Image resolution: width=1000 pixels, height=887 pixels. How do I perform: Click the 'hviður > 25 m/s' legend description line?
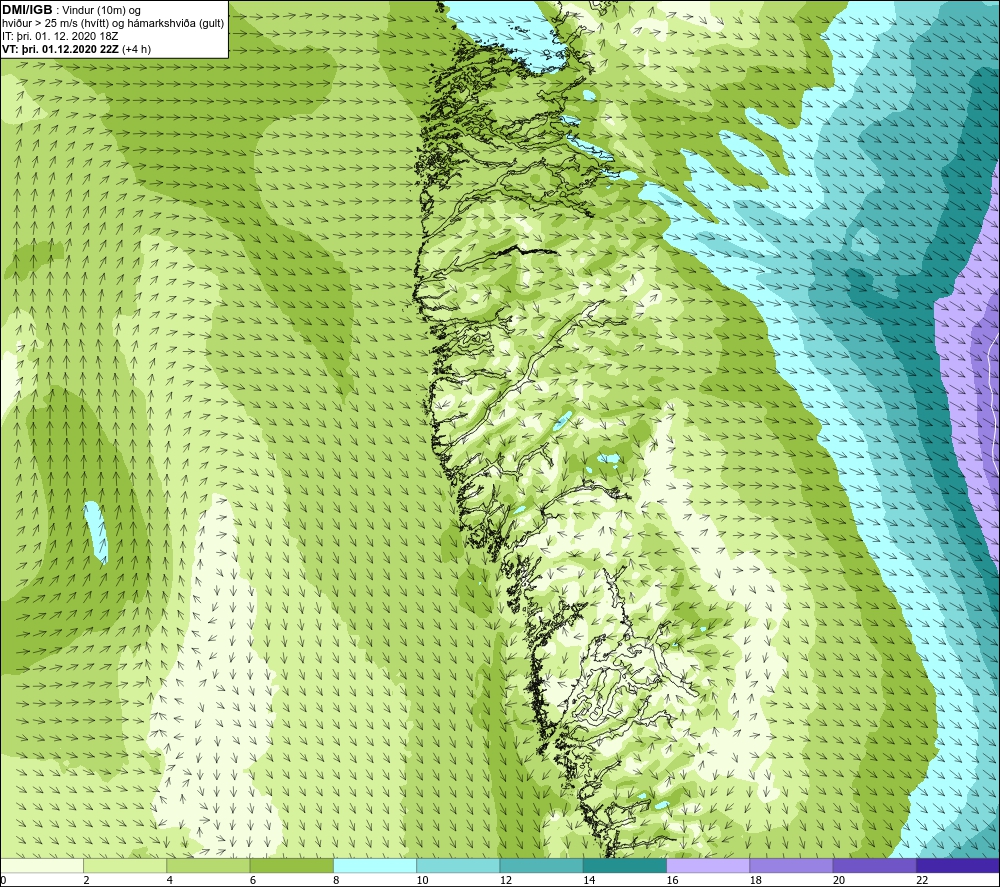tap(113, 24)
